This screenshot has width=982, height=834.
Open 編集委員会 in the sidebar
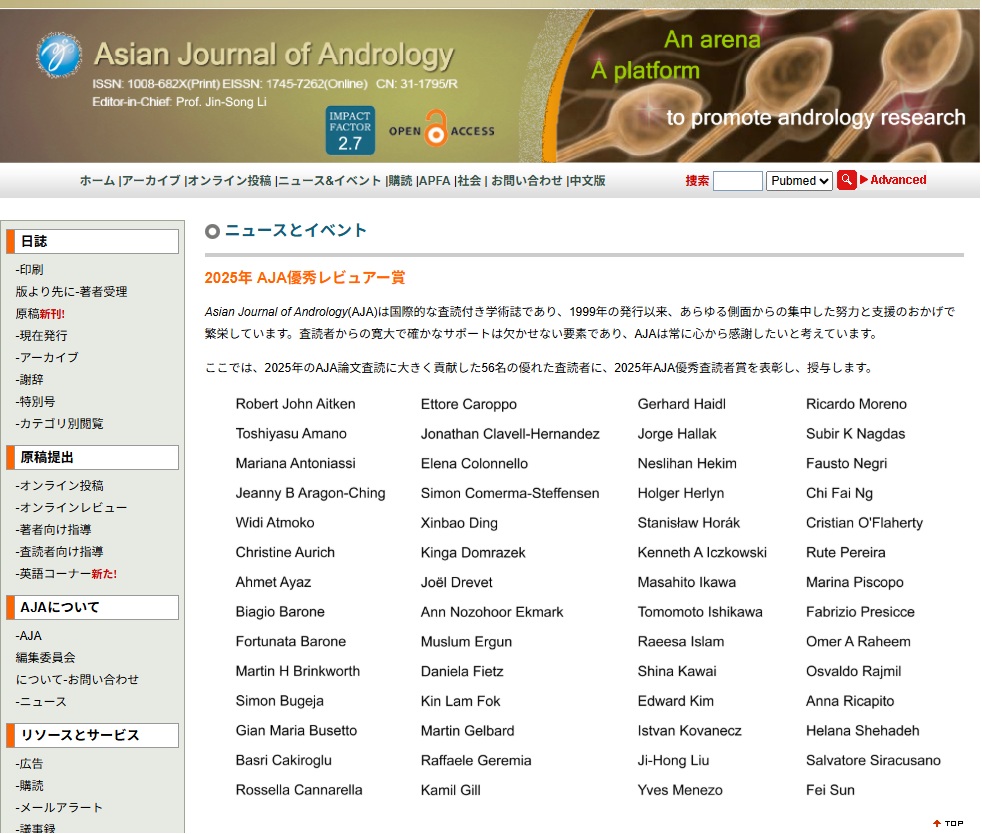pyautogui.click(x=45, y=658)
